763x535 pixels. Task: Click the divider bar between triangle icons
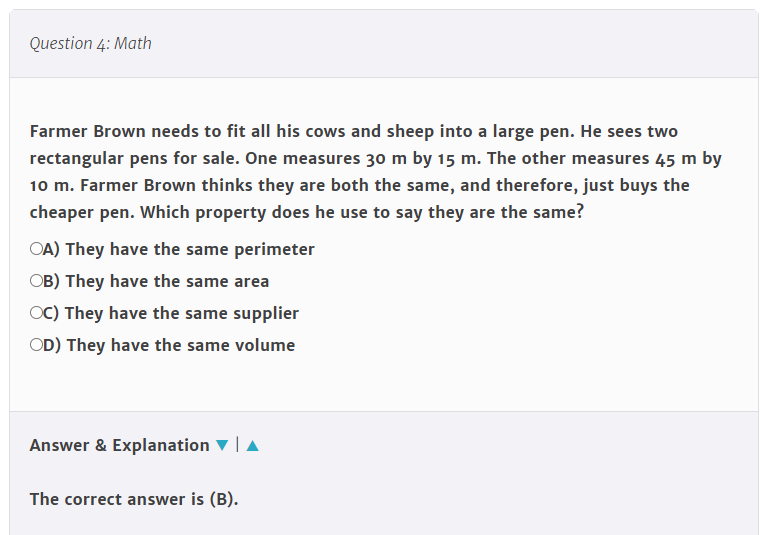click(x=237, y=444)
